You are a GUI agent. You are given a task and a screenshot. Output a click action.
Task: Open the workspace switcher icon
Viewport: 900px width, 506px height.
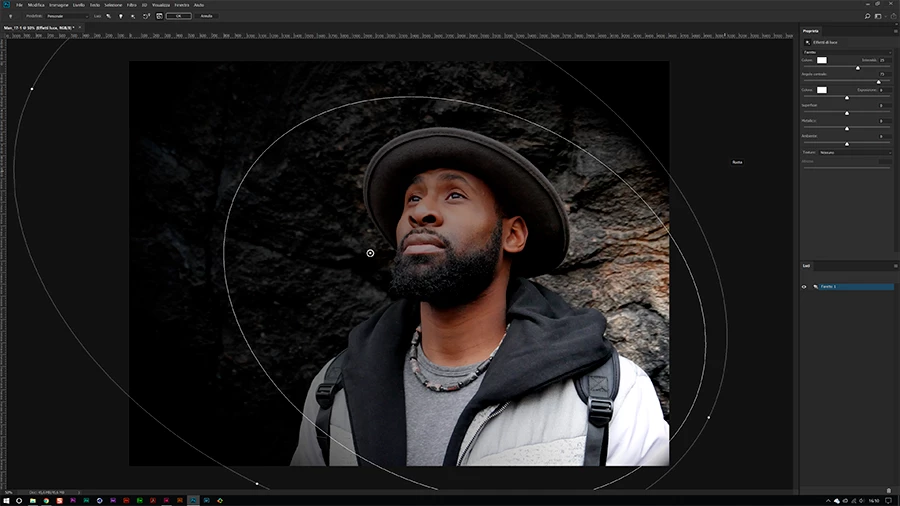878,16
